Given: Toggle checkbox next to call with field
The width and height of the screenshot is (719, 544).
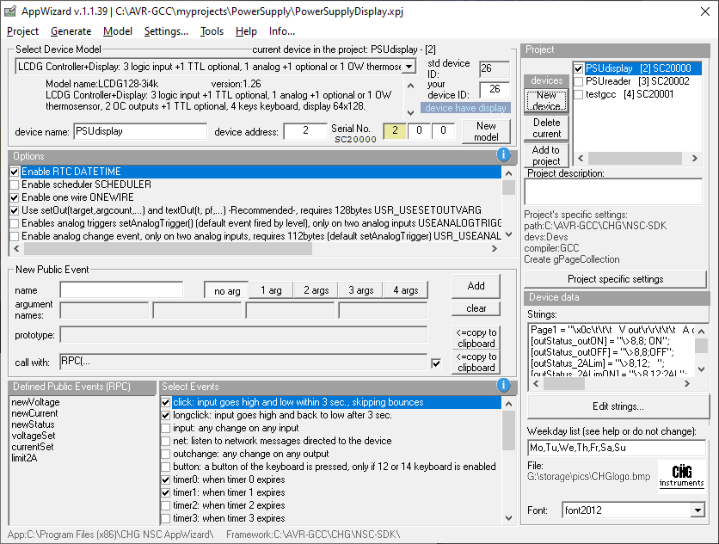Looking at the screenshot, I should point(436,363).
